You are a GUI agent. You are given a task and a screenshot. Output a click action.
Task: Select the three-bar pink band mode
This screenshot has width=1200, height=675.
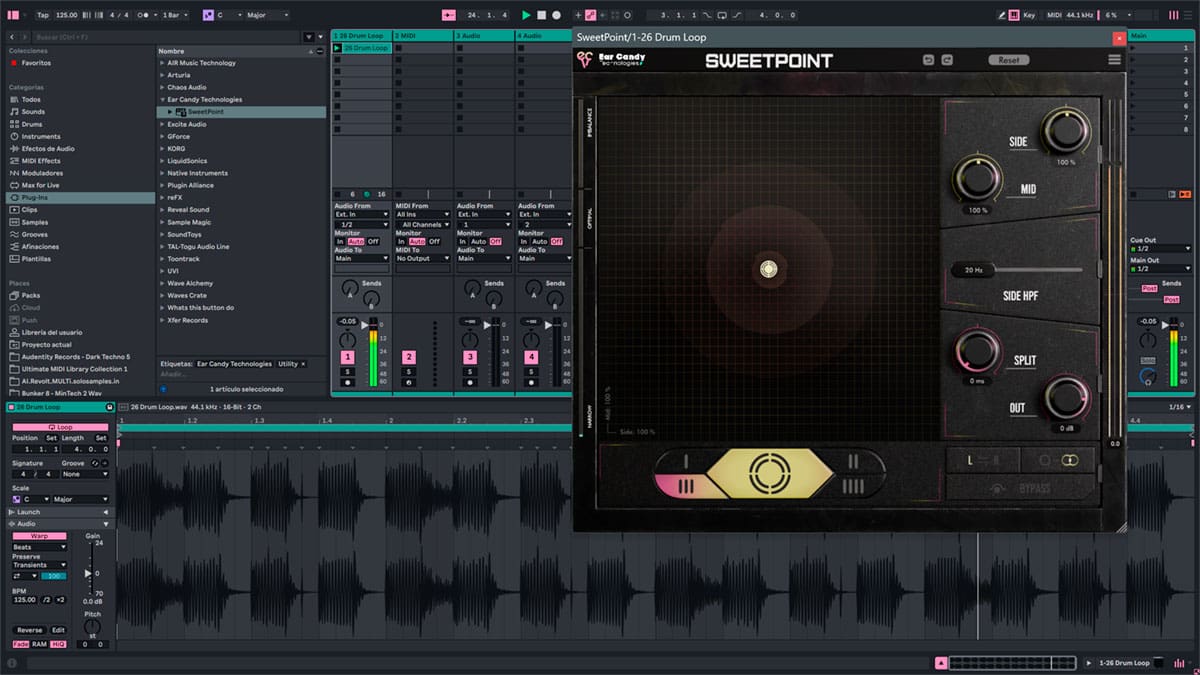click(686, 486)
